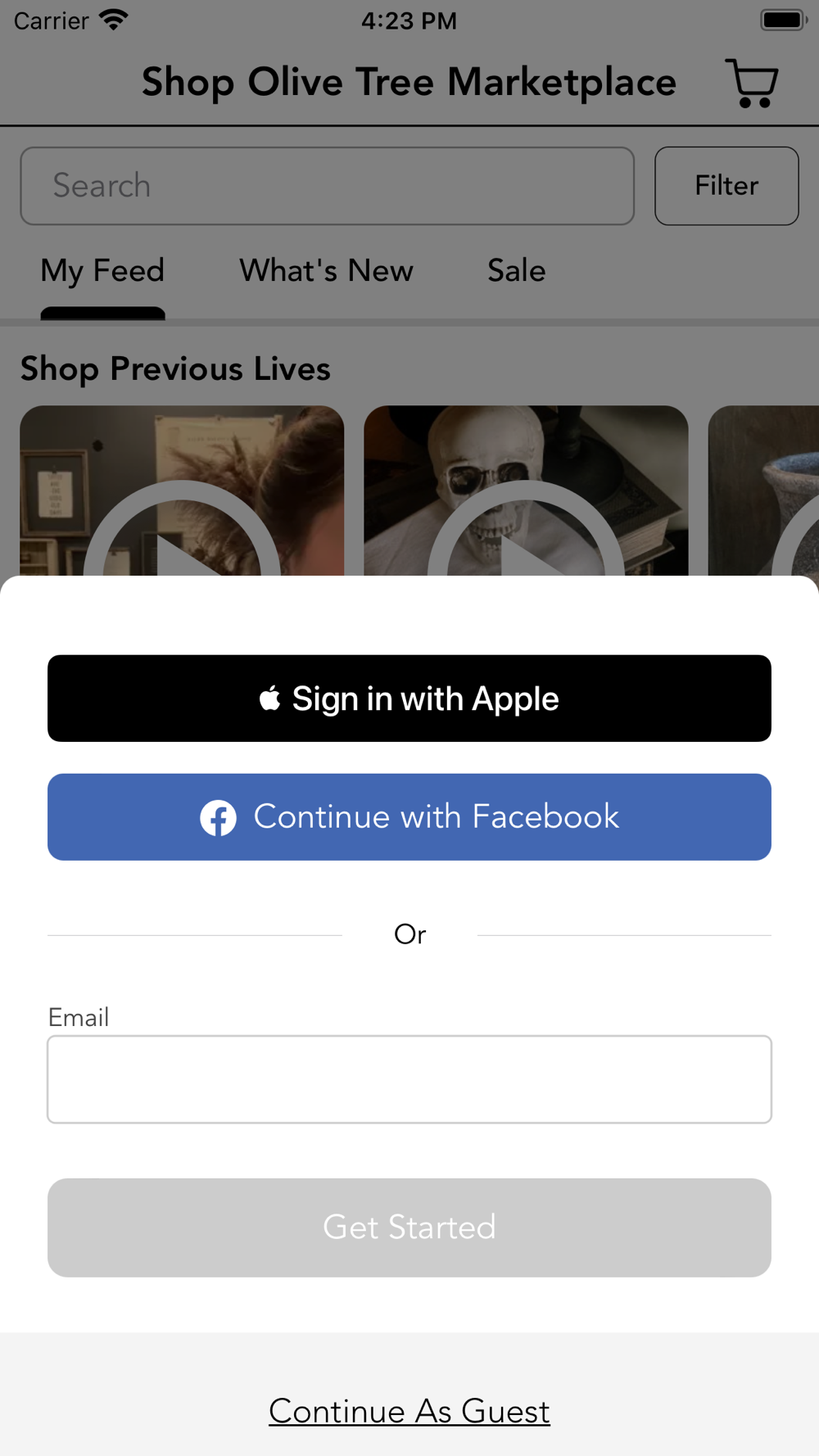Play the skull live video

click(x=526, y=491)
